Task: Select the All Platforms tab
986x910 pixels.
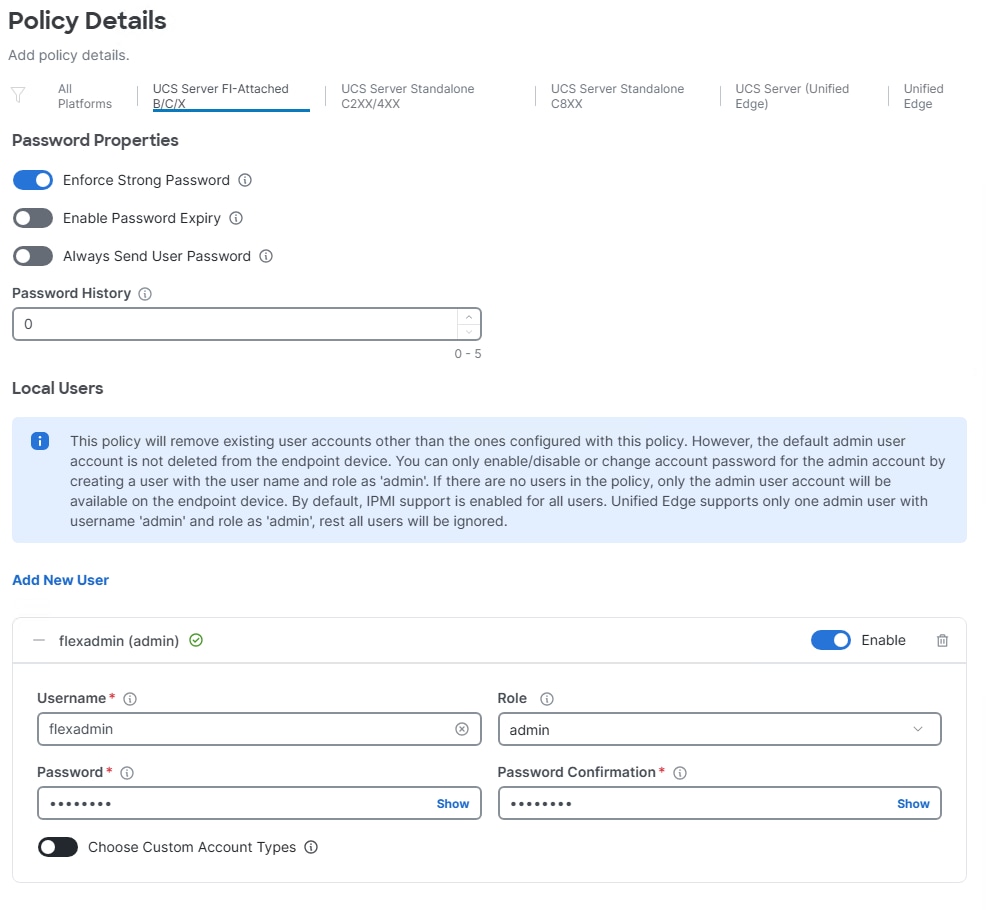Action: click(x=84, y=96)
